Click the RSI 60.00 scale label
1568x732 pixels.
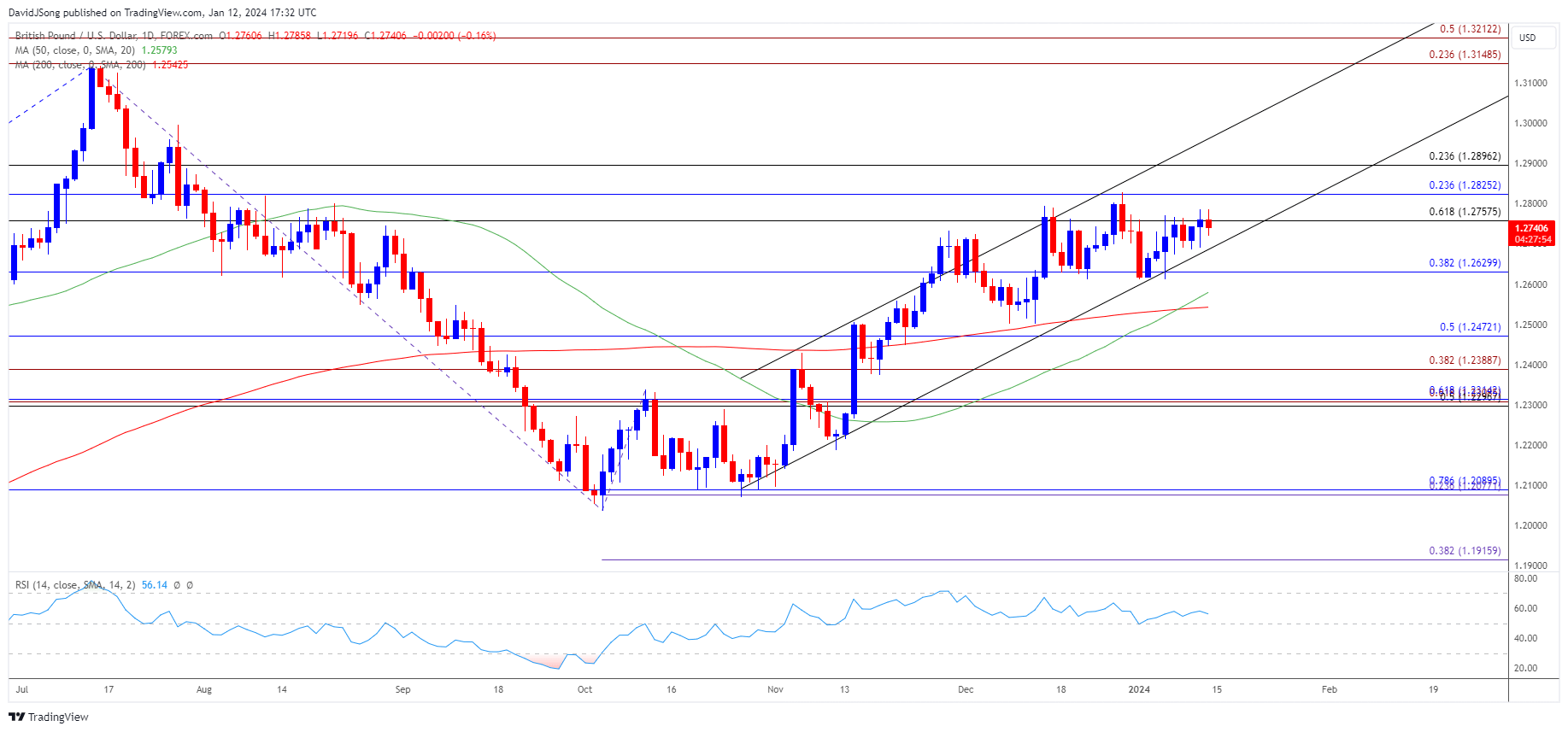(1525, 608)
